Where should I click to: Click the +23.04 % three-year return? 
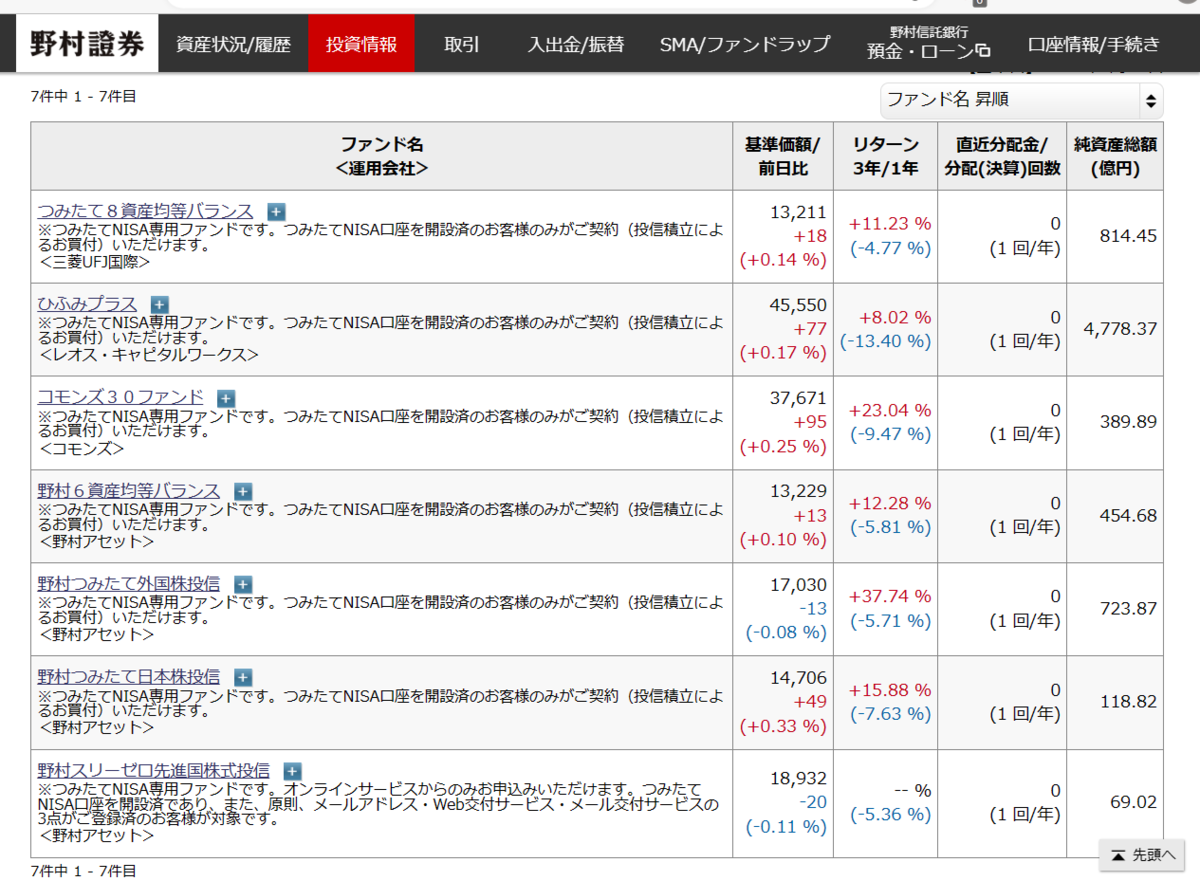pyautogui.click(x=890, y=410)
